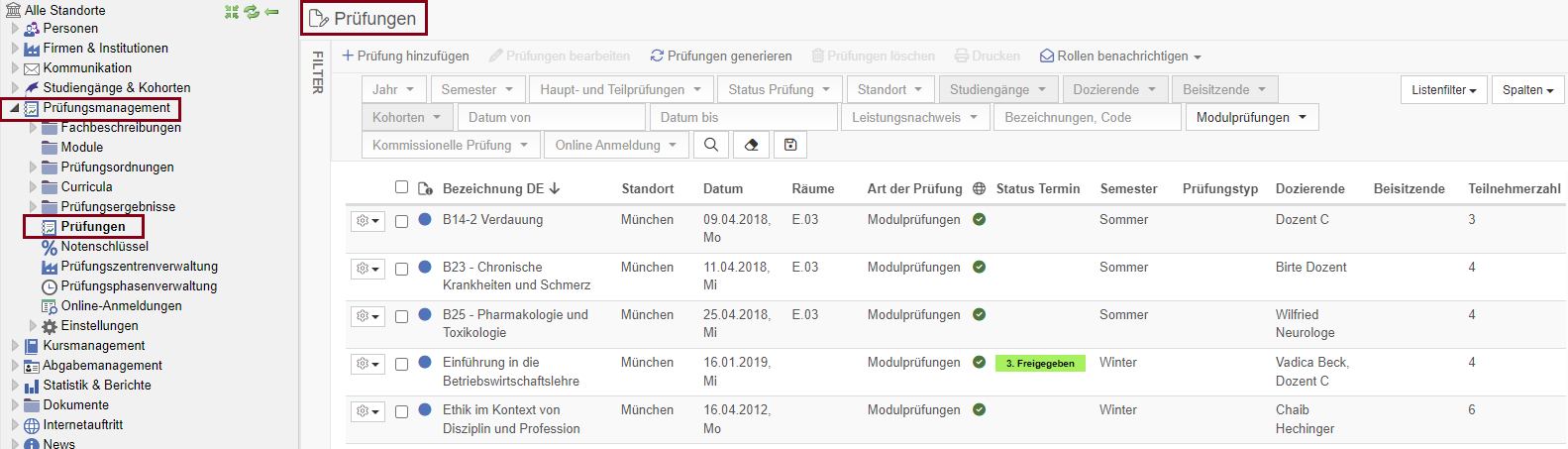The image size is (1568, 449).
Task: Click the eraser button to clear filters
Action: [751, 145]
